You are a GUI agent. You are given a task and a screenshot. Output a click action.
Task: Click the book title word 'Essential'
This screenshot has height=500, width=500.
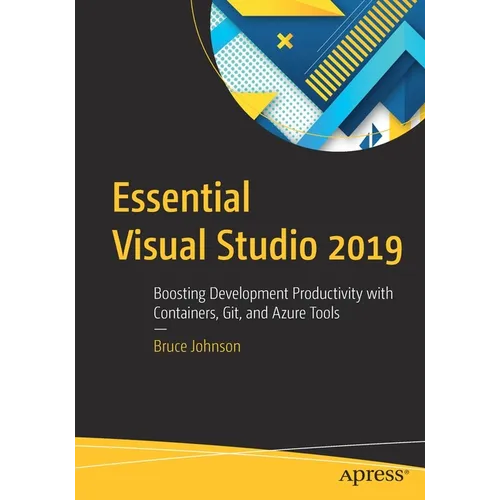181,196
